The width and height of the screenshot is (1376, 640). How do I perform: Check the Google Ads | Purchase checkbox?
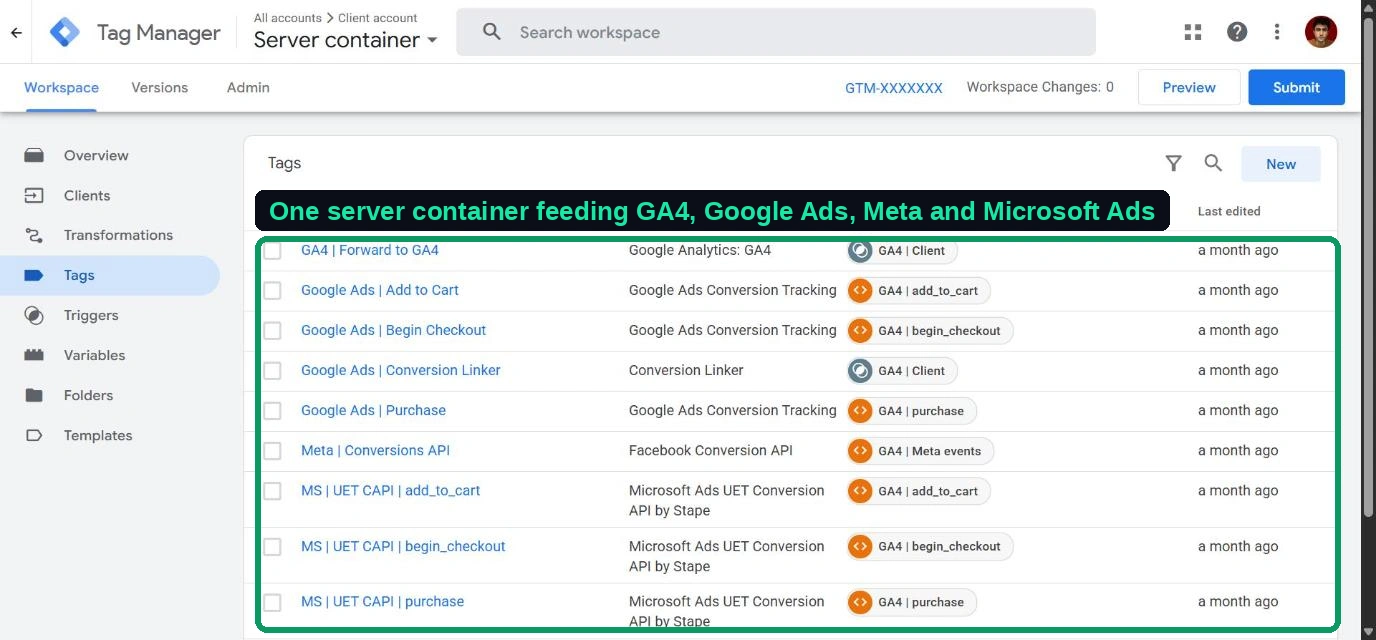(272, 411)
